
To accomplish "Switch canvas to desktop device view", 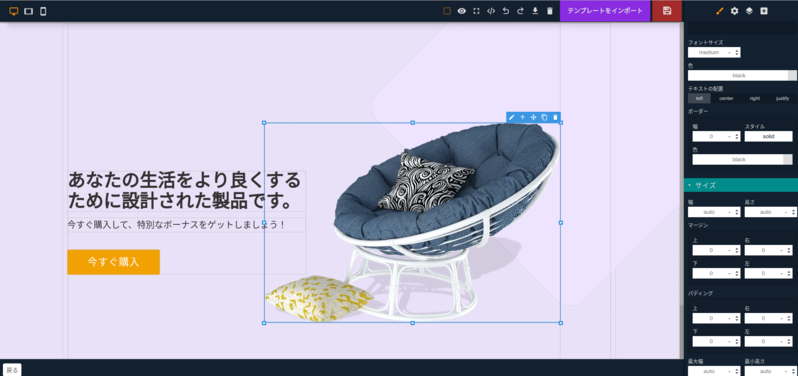I will 14,11.
